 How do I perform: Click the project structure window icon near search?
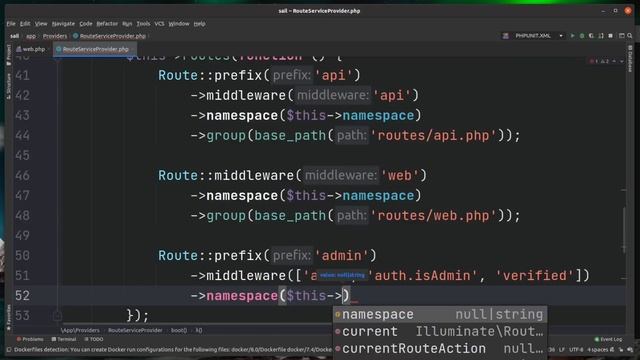click(x=622, y=36)
